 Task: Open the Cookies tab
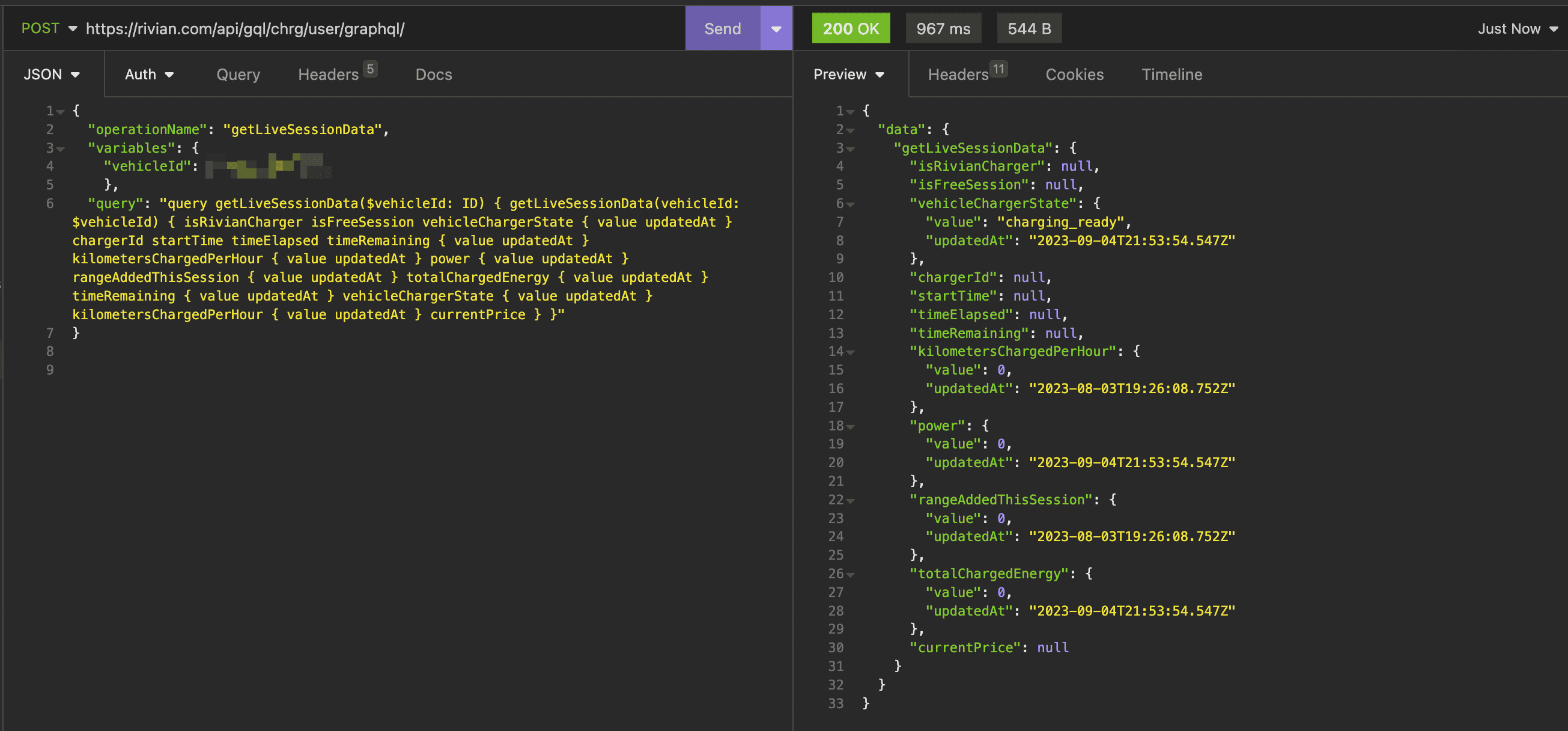click(1074, 75)
